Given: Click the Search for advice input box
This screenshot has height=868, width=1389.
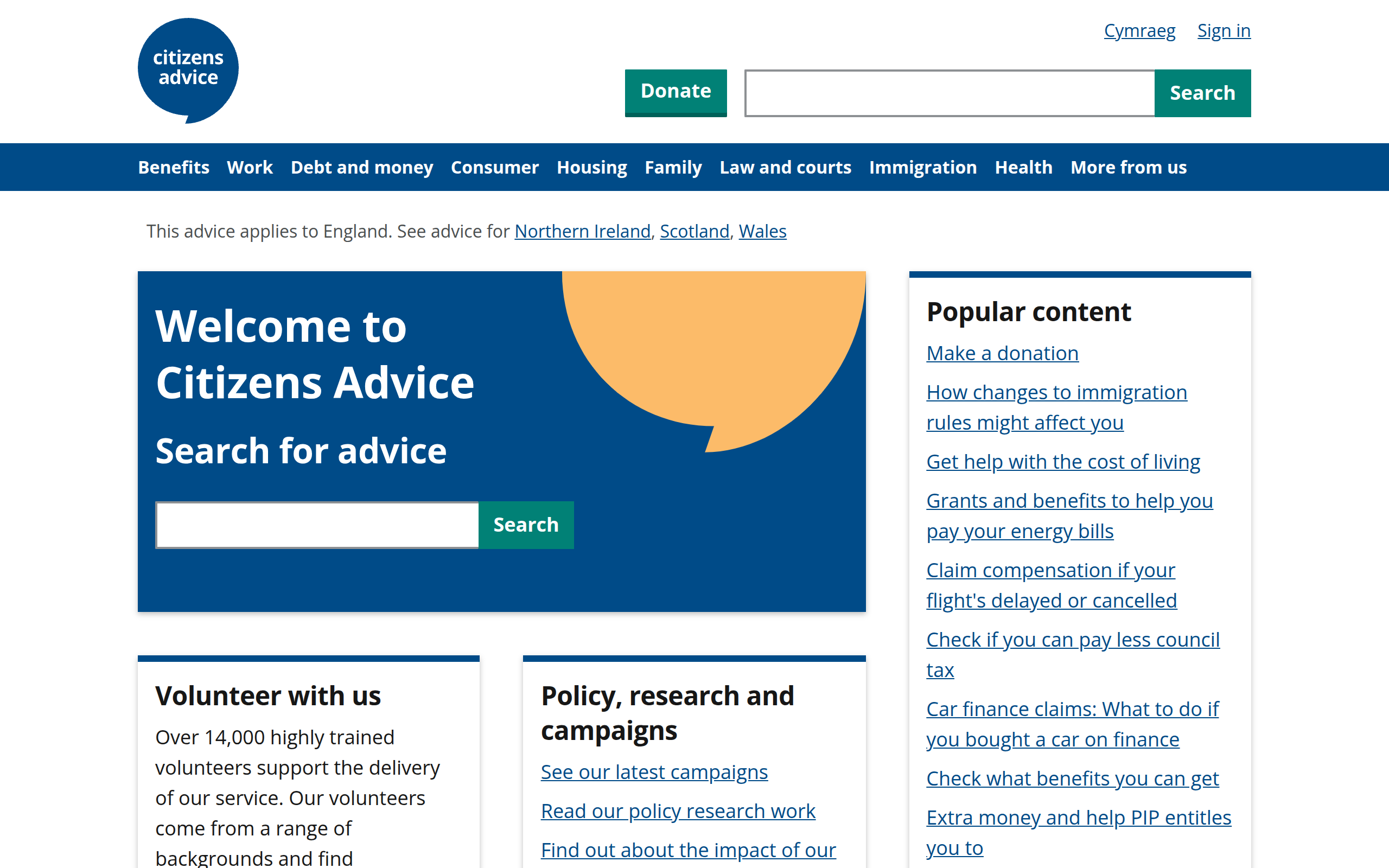Looking at the screenshot, I should click(317, 525).
